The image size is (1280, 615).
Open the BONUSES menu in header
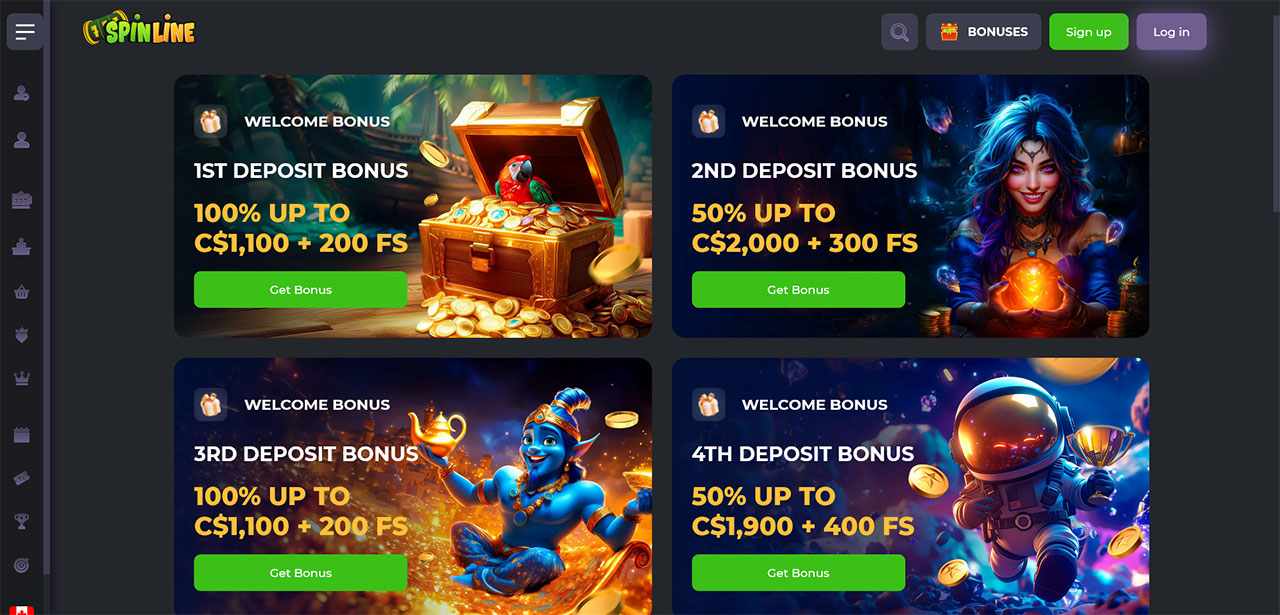pyautogui.click(x=984, y=32)
